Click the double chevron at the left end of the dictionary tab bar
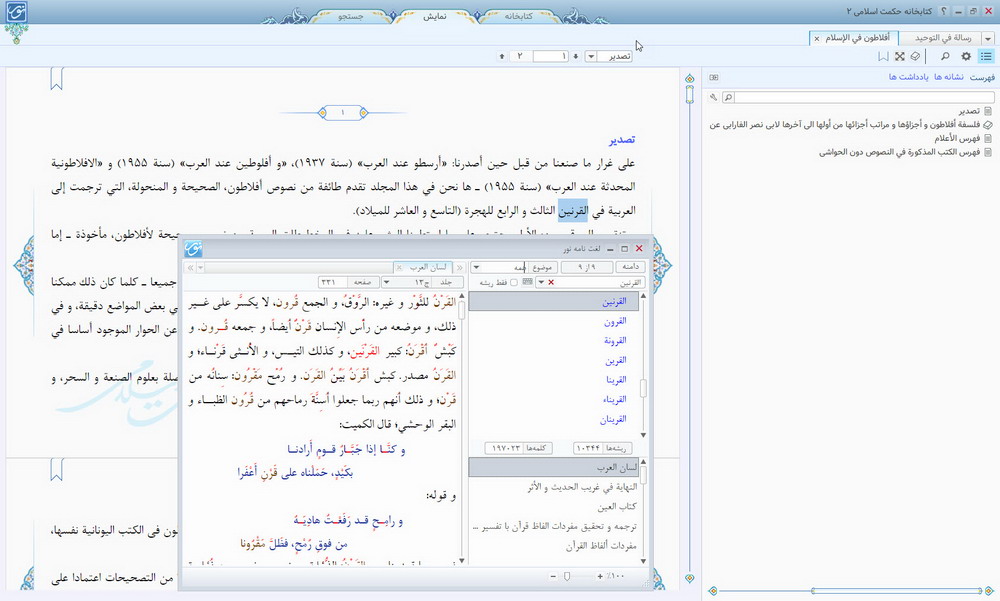This screenshot has height=601, width=1000. (x=190, y=267)
